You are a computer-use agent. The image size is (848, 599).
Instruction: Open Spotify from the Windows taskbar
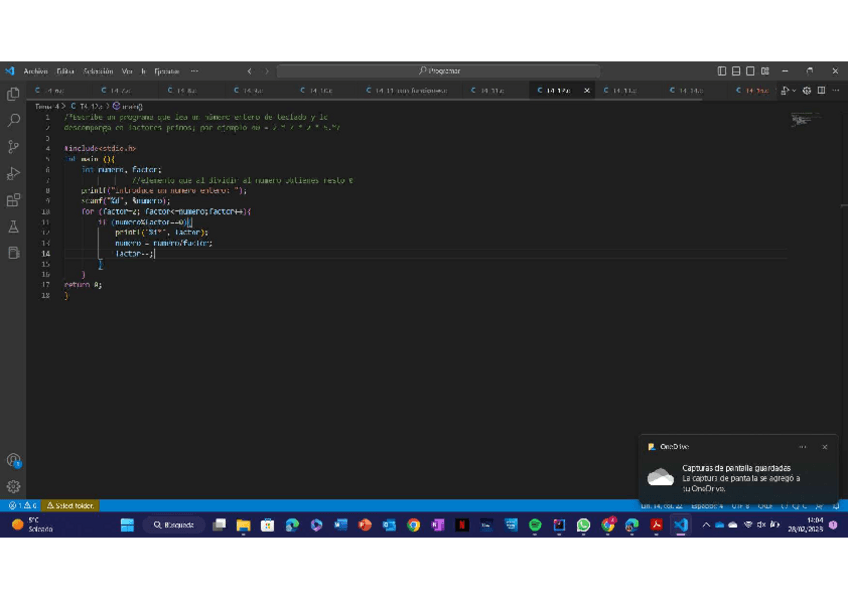tap(535, 525)
